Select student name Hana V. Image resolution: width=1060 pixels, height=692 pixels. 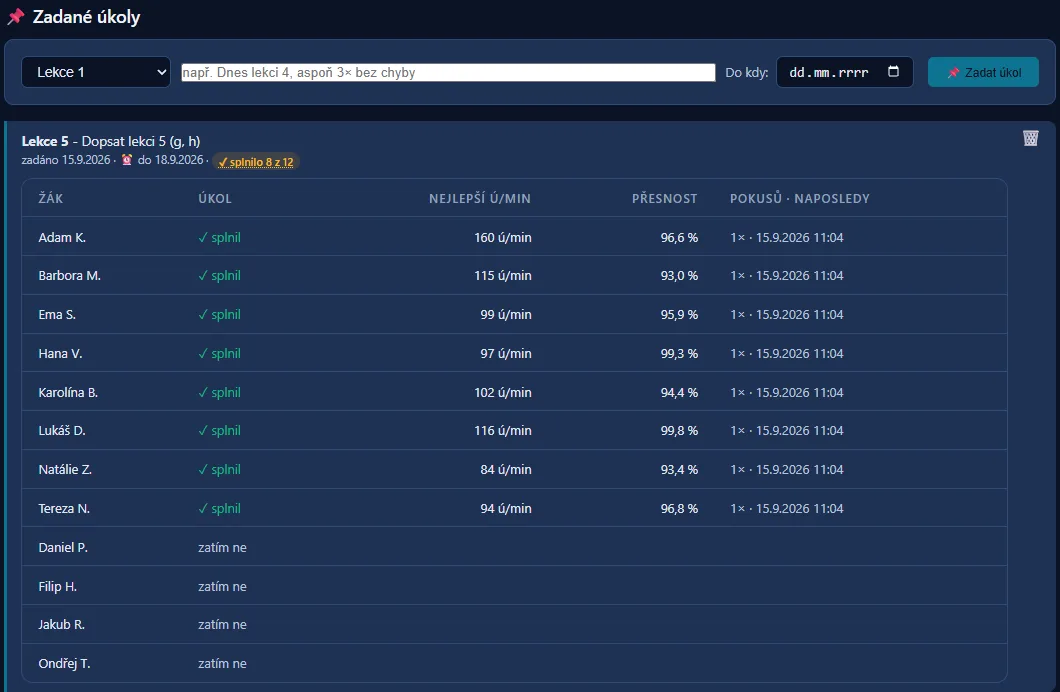point(60,354)
